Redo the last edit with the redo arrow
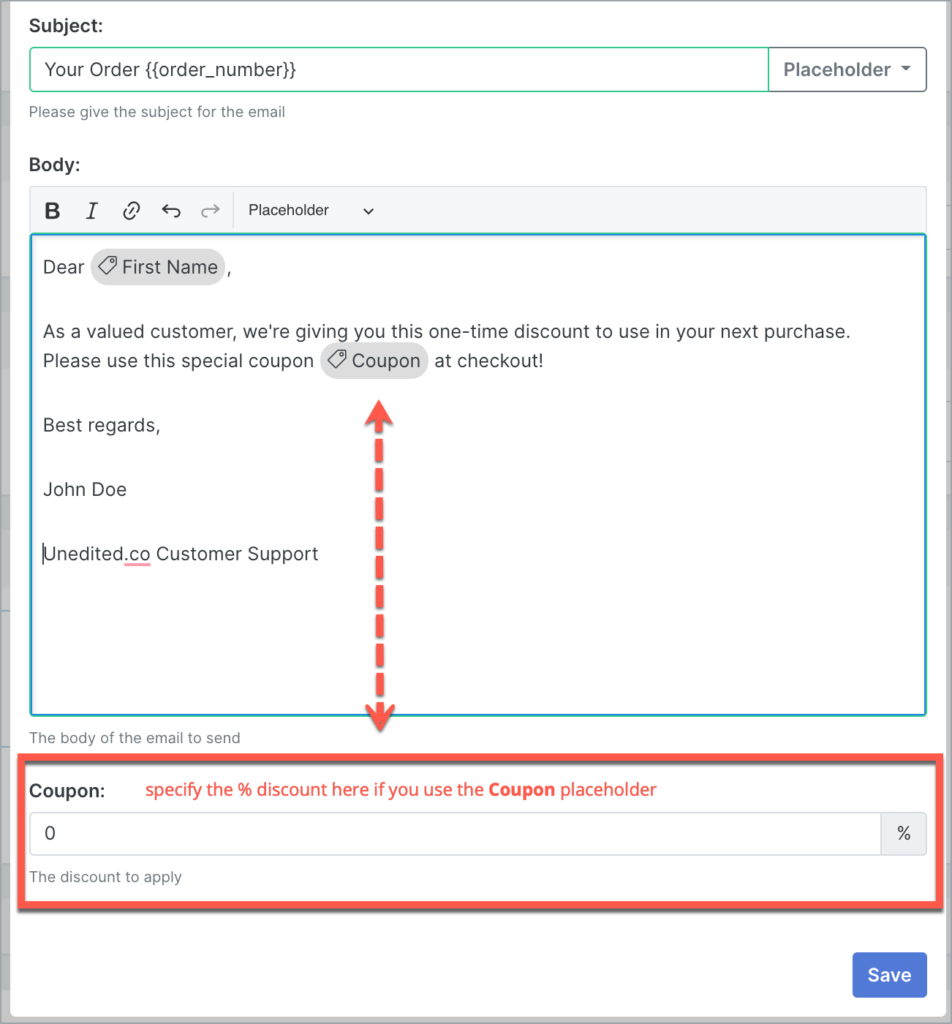This screenshot has height=1024, width=952. 209,210
